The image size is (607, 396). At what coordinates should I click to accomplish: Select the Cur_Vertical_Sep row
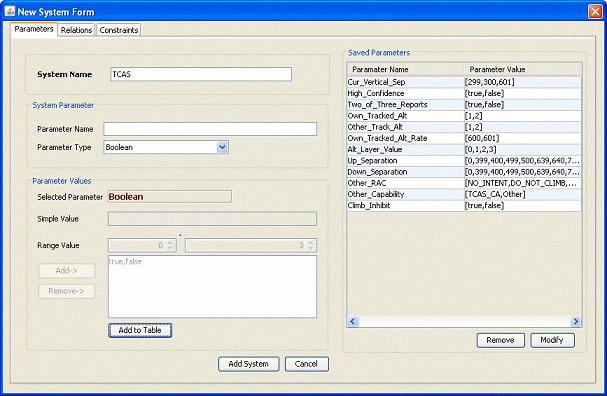[x=464, y=82]
